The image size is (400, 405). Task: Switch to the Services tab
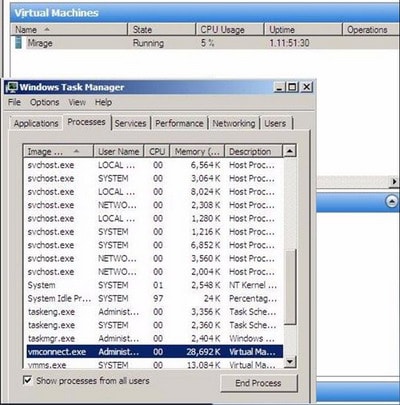coord(130,123)
